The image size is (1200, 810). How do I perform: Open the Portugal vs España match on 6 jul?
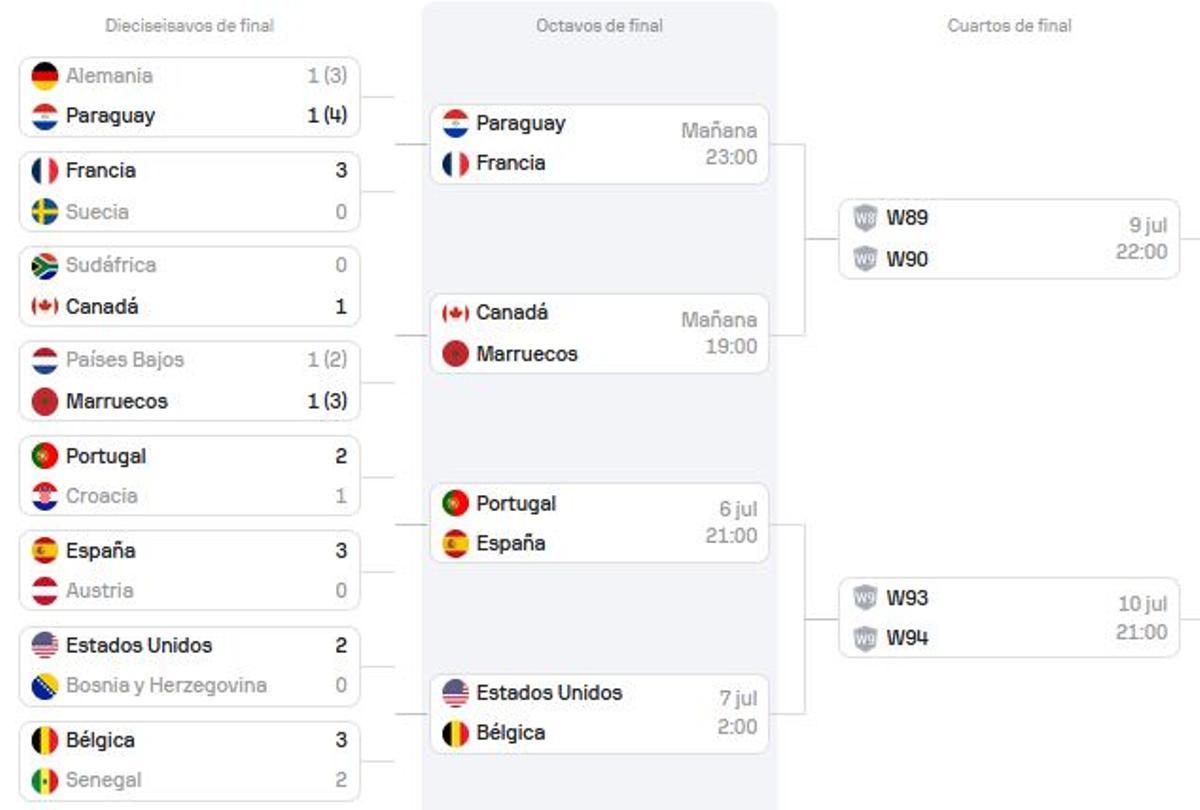(600, 523)
